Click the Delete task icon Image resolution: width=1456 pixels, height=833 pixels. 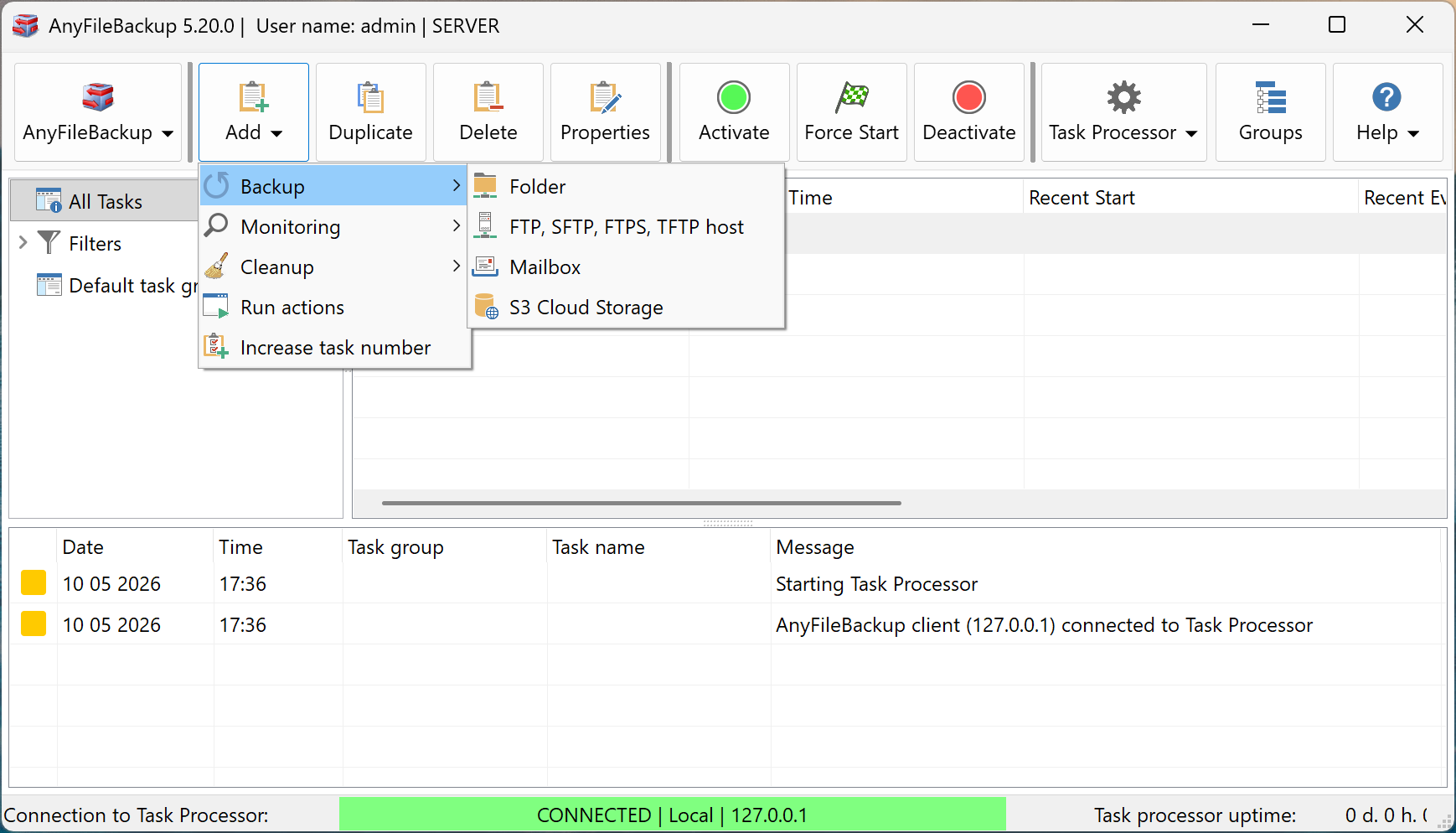click(488, 98)
